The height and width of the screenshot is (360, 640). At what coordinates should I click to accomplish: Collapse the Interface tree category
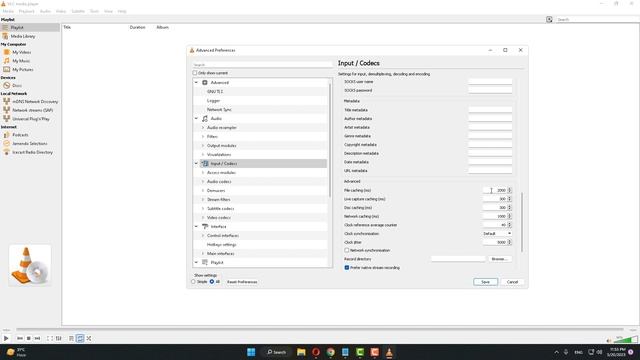tap(196, 227)
